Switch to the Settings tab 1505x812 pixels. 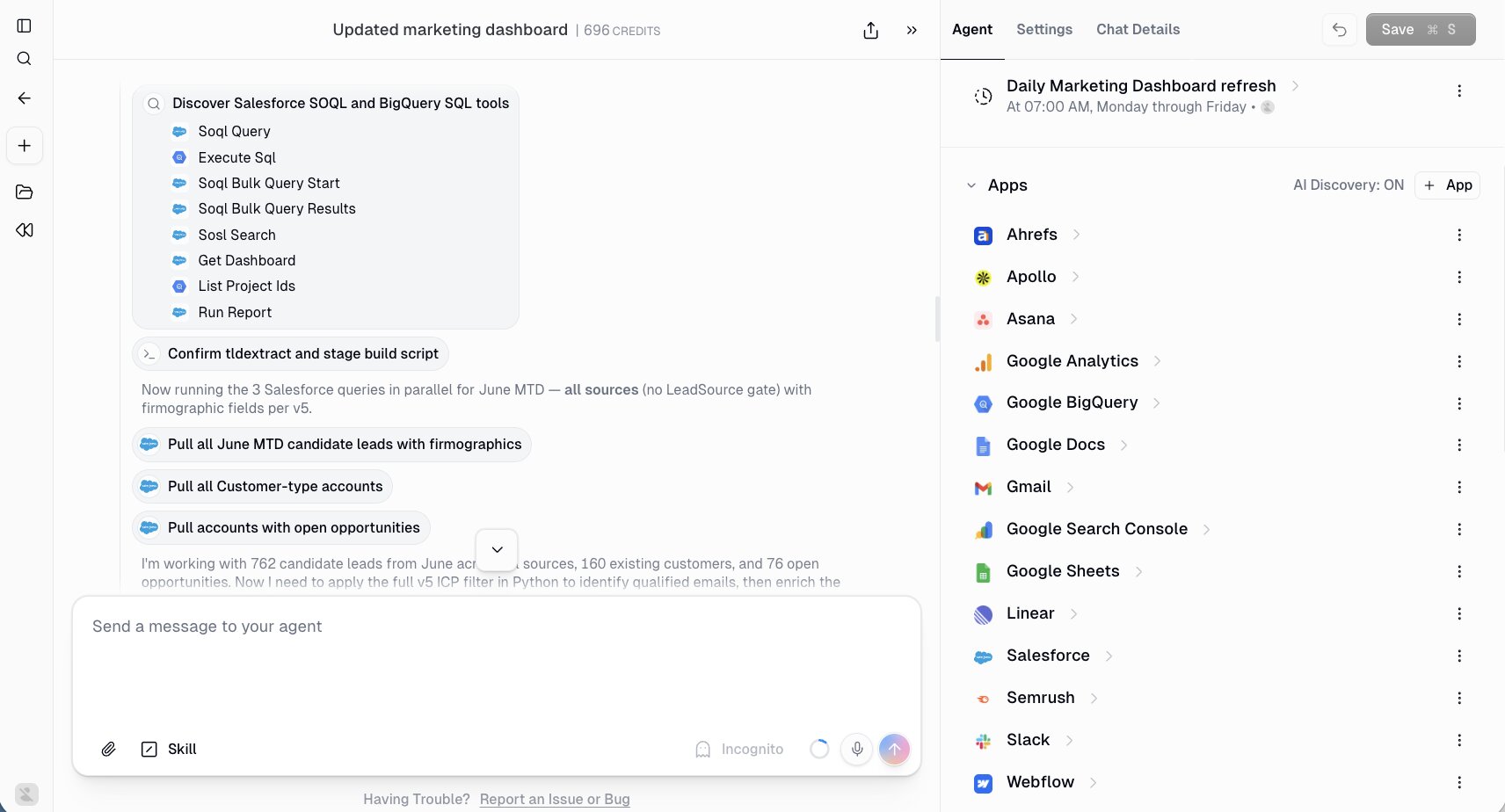tap(1044, 30)
